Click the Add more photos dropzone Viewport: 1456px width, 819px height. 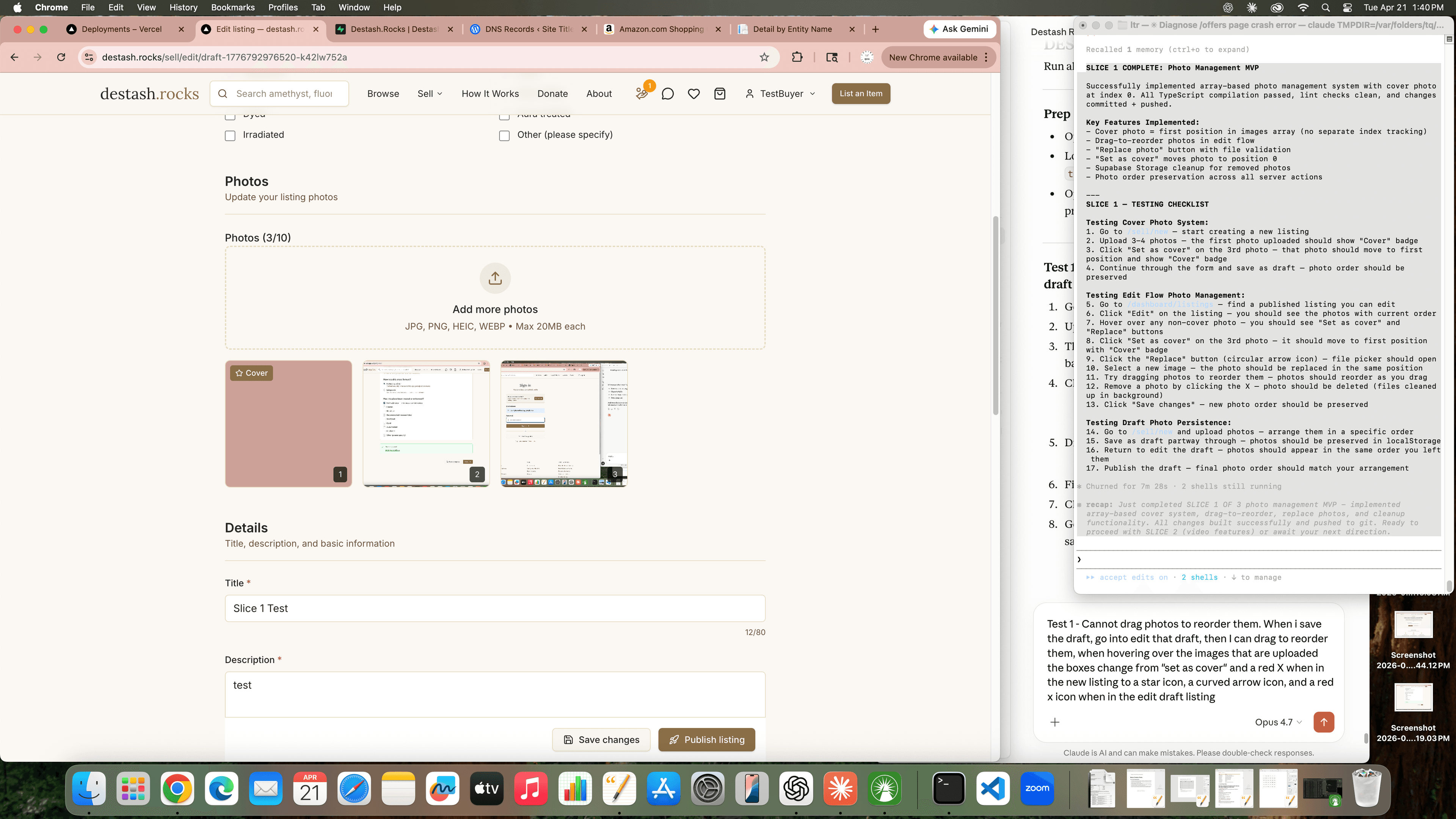click(495, 298)
